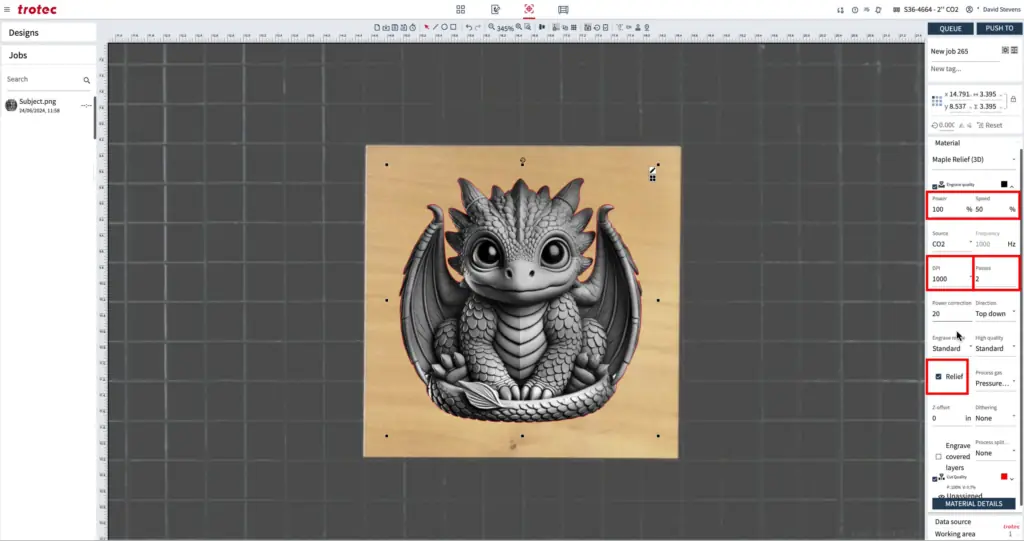The image size is (1024, 541).
Task: Click the notification bell icon in top bar
Action: pyautogui.click(x=878, y=10)
